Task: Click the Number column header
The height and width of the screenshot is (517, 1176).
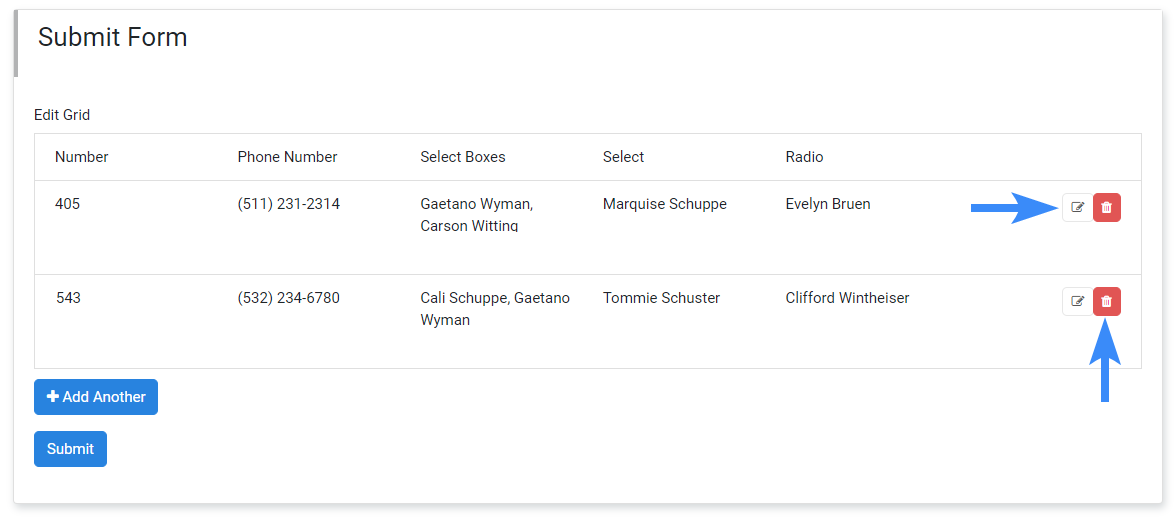Action: click(x=82, y=157)
